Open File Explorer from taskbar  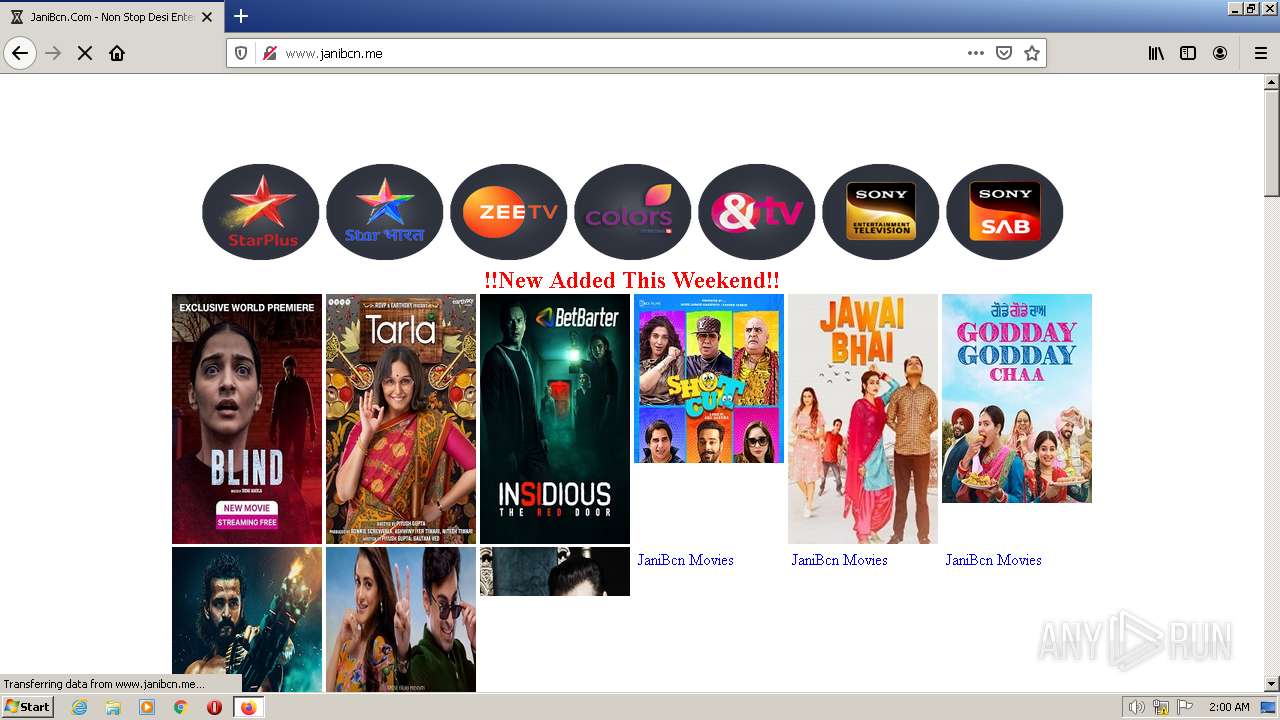coord(113,707)
